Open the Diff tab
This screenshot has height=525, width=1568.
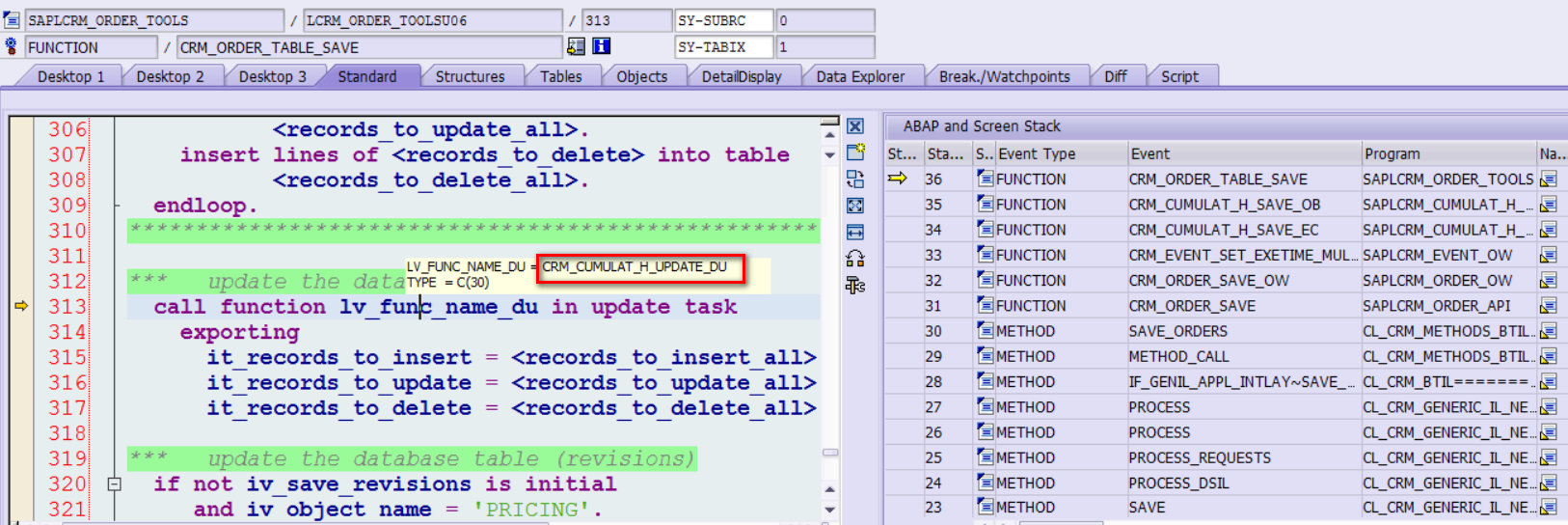tap(1115, 76)
